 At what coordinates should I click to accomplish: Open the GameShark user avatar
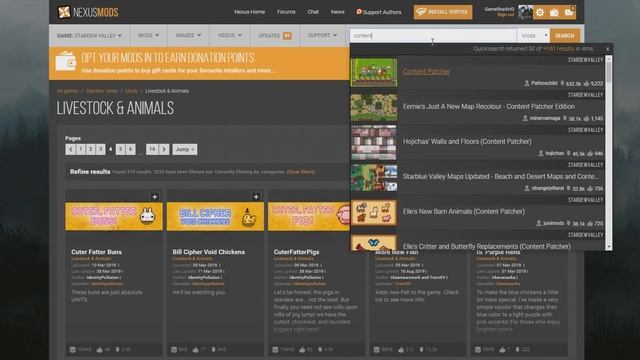click(x=525, y=12)
